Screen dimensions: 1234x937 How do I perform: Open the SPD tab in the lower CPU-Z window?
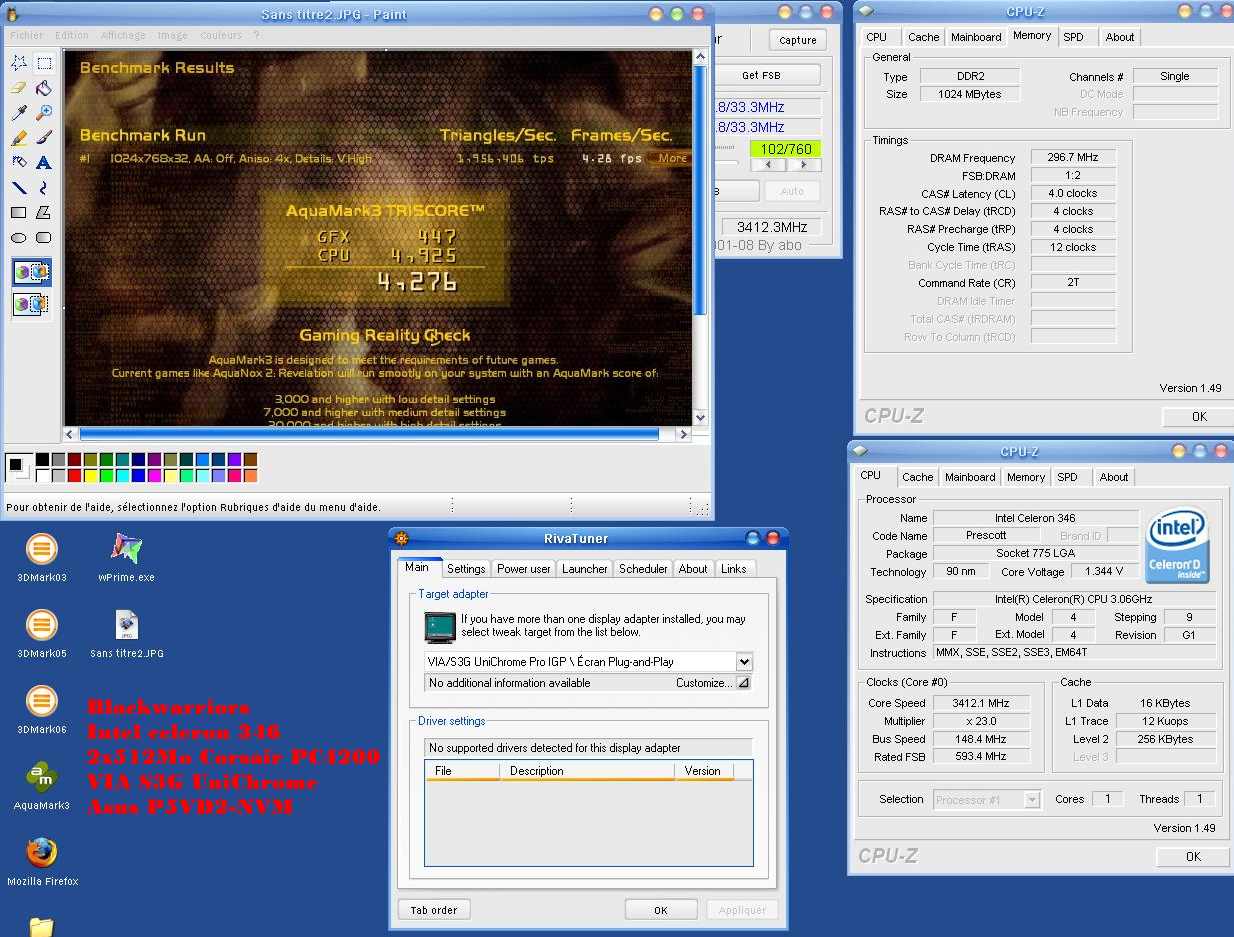pyautogui.click(x=1067, y=477)
